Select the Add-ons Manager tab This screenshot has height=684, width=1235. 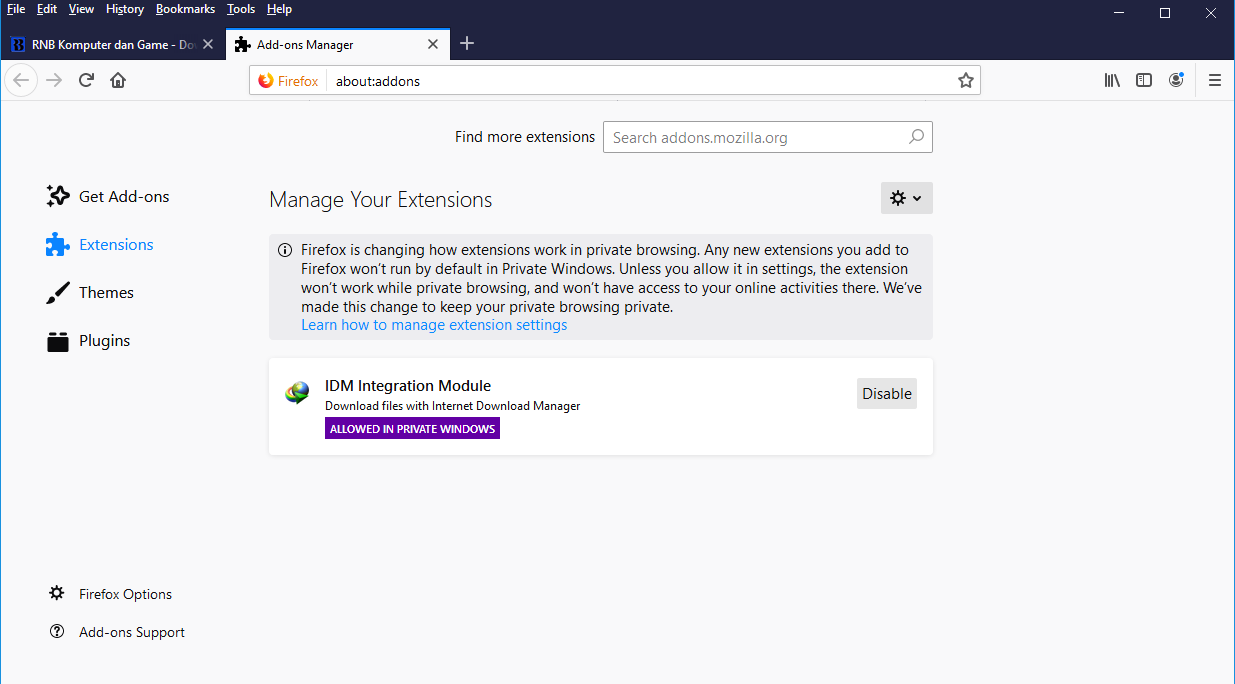(338, 44)
